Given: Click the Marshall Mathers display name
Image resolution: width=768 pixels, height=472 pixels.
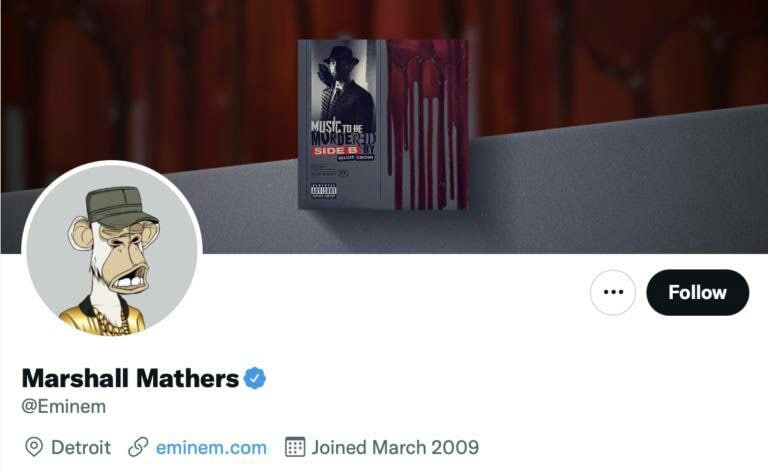Looking at the screenshot, I should tap(130, 378).
